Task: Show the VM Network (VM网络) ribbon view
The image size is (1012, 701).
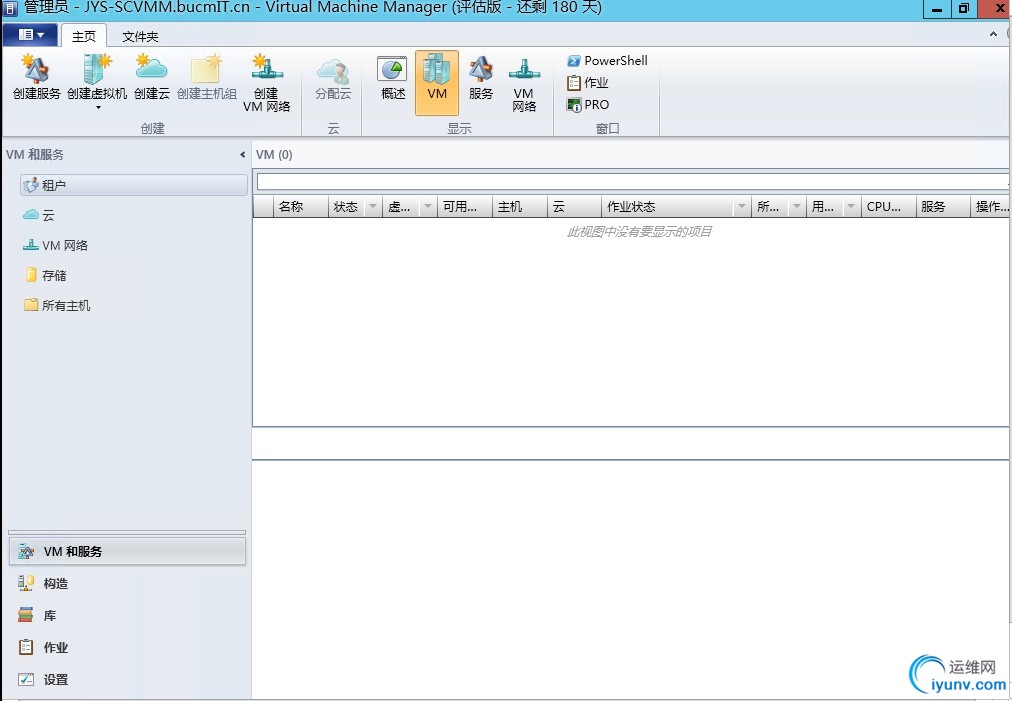Action: click(x=524, y=84)
